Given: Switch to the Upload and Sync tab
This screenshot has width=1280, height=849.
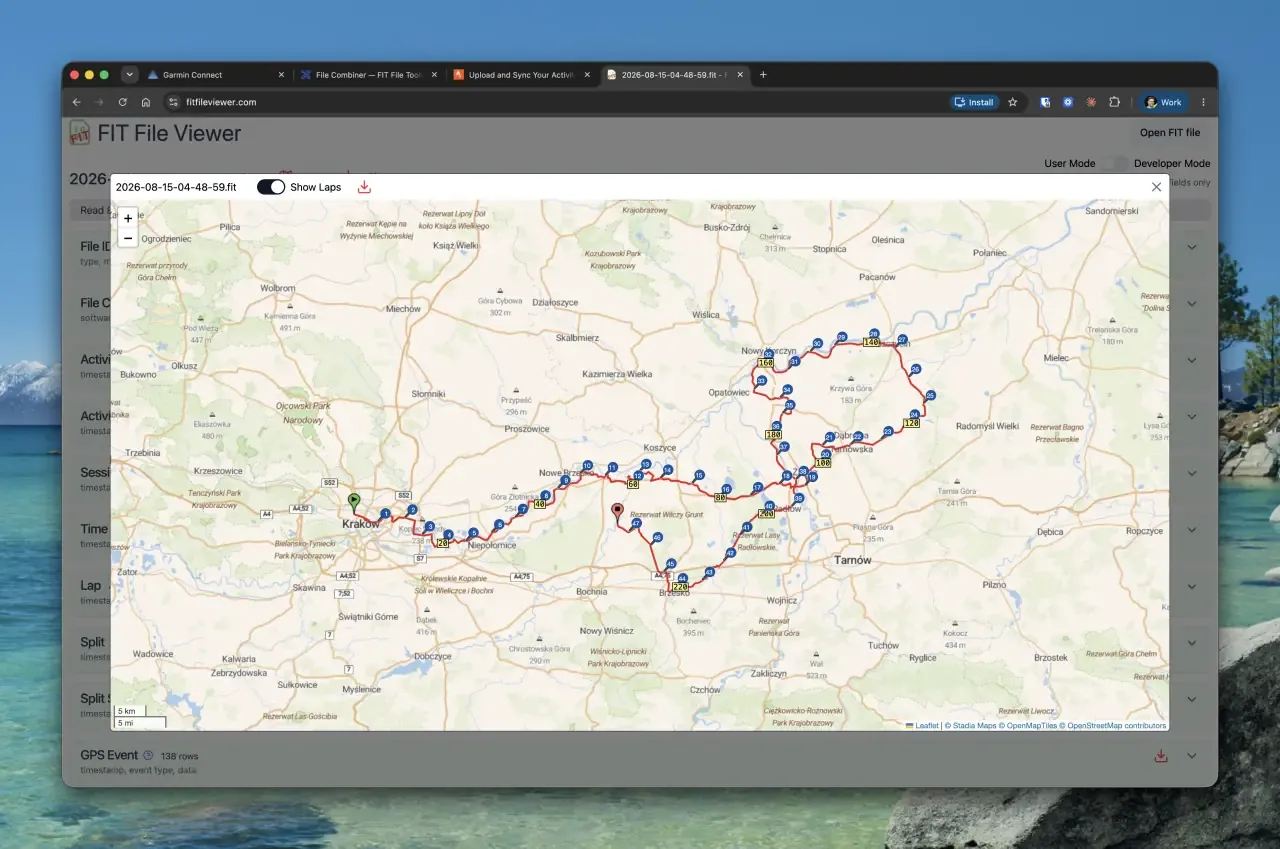Looking at the screenshot, I should (x=521, y=75).
